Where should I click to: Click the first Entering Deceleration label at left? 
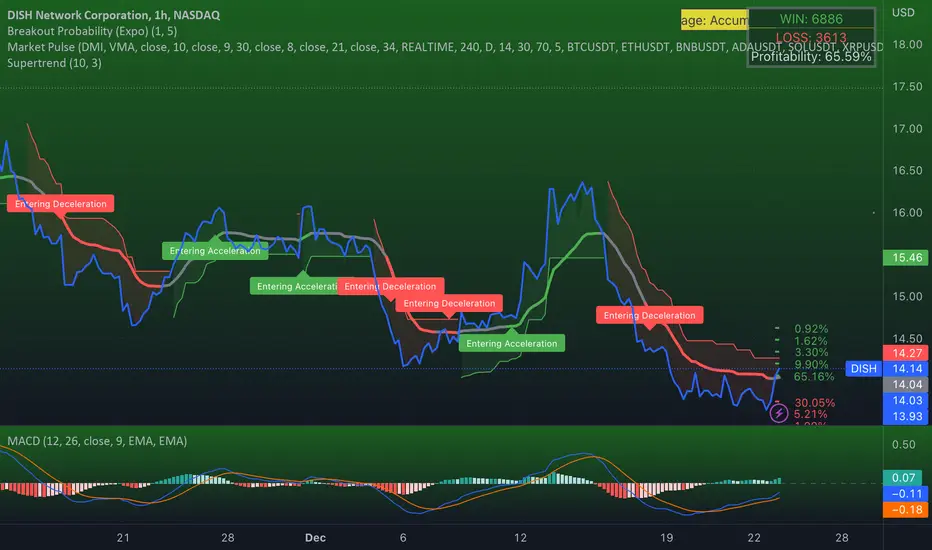[x=61, y=204]
